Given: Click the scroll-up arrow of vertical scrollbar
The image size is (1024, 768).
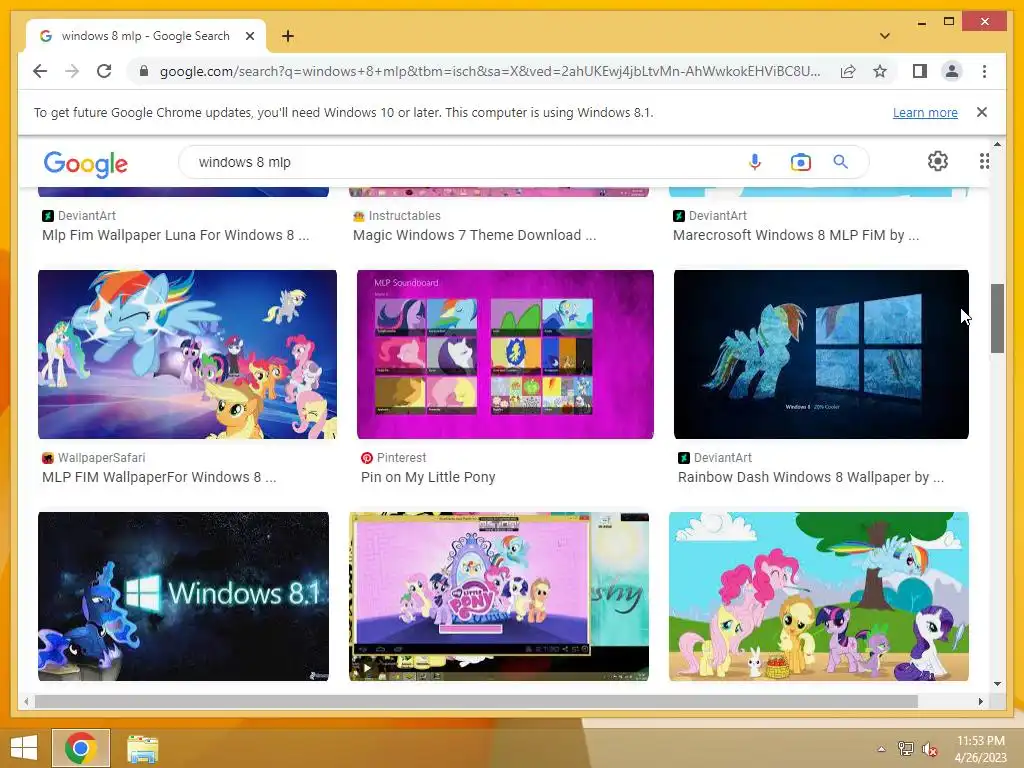Looking at the screenshot, I should point(997,144).
